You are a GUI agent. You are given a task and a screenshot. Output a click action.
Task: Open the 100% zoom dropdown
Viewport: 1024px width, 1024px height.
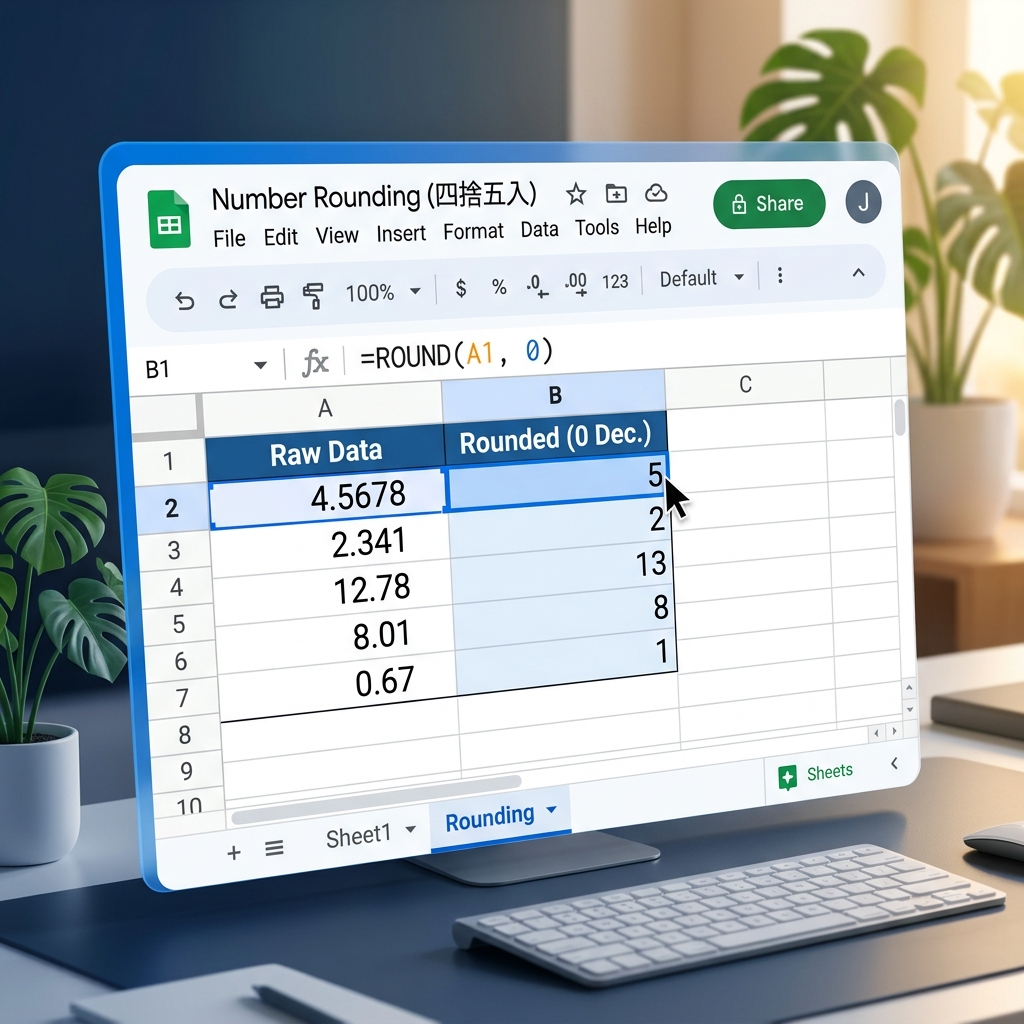(383, 293)
